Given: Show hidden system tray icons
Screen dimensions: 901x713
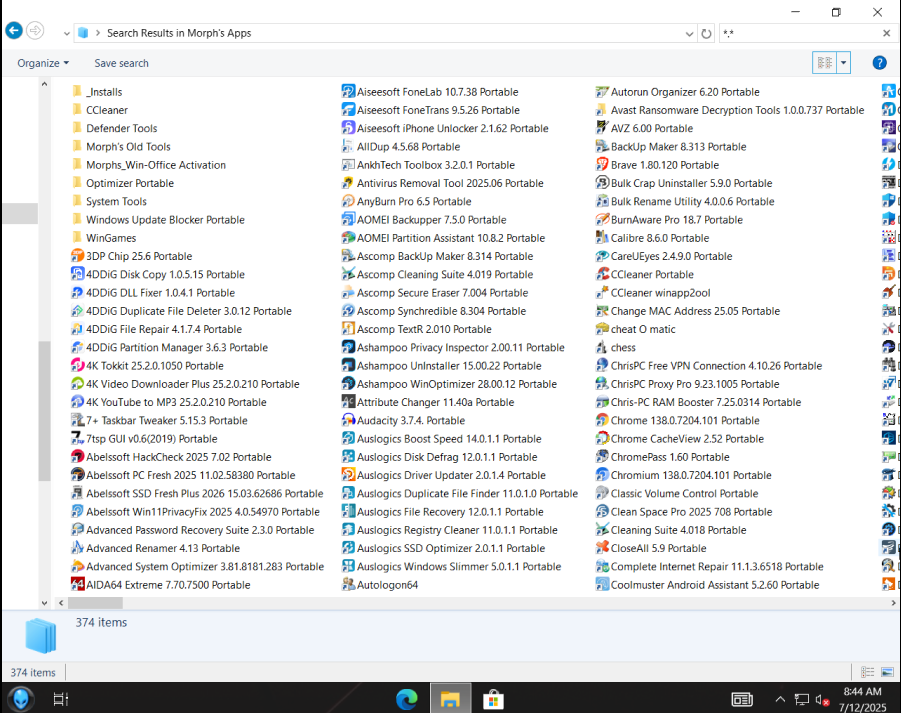Looking at the screenshot, I should click(780, 699).
